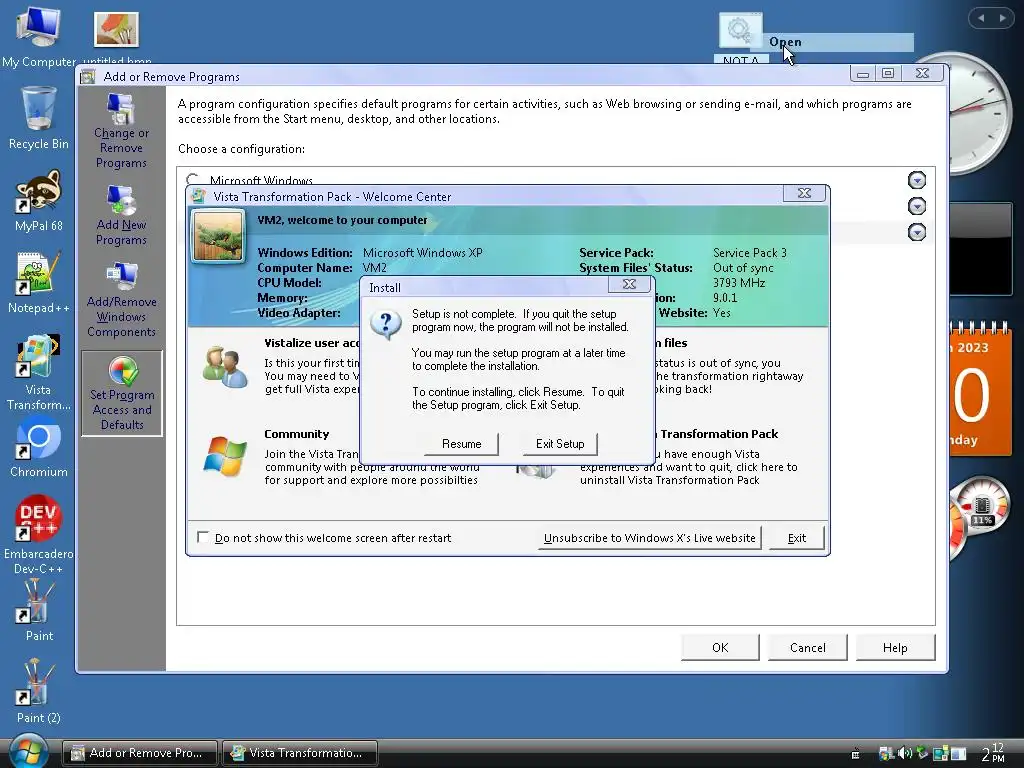The width and height of the screenshot is (1024, 768).
Task: Launch MyPal 68 browser shortcut
Action: pyautogui.click(x=39, y=200)
